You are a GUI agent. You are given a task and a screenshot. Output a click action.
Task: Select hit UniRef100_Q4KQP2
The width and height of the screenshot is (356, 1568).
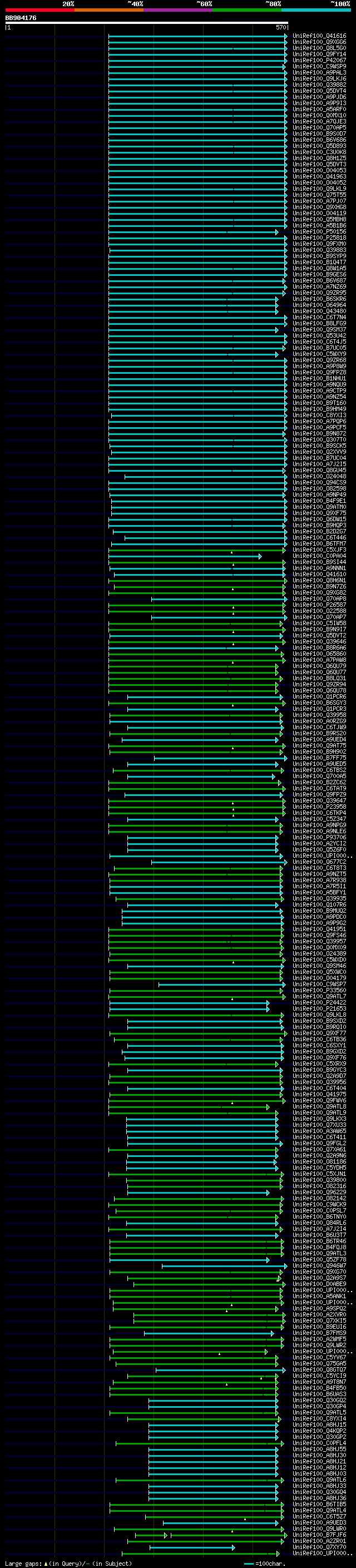tap(319, 1431)
